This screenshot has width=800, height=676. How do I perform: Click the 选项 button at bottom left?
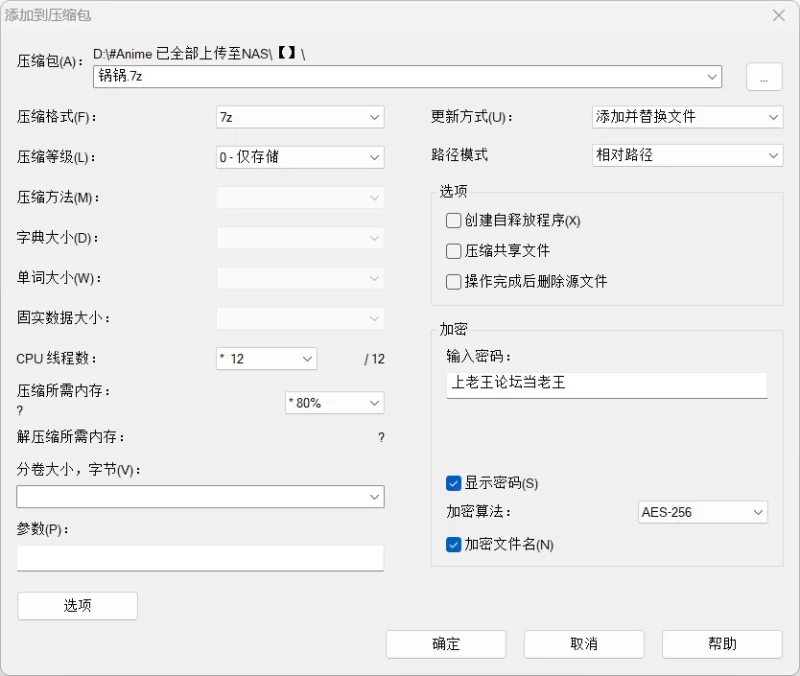pos(78,606)
